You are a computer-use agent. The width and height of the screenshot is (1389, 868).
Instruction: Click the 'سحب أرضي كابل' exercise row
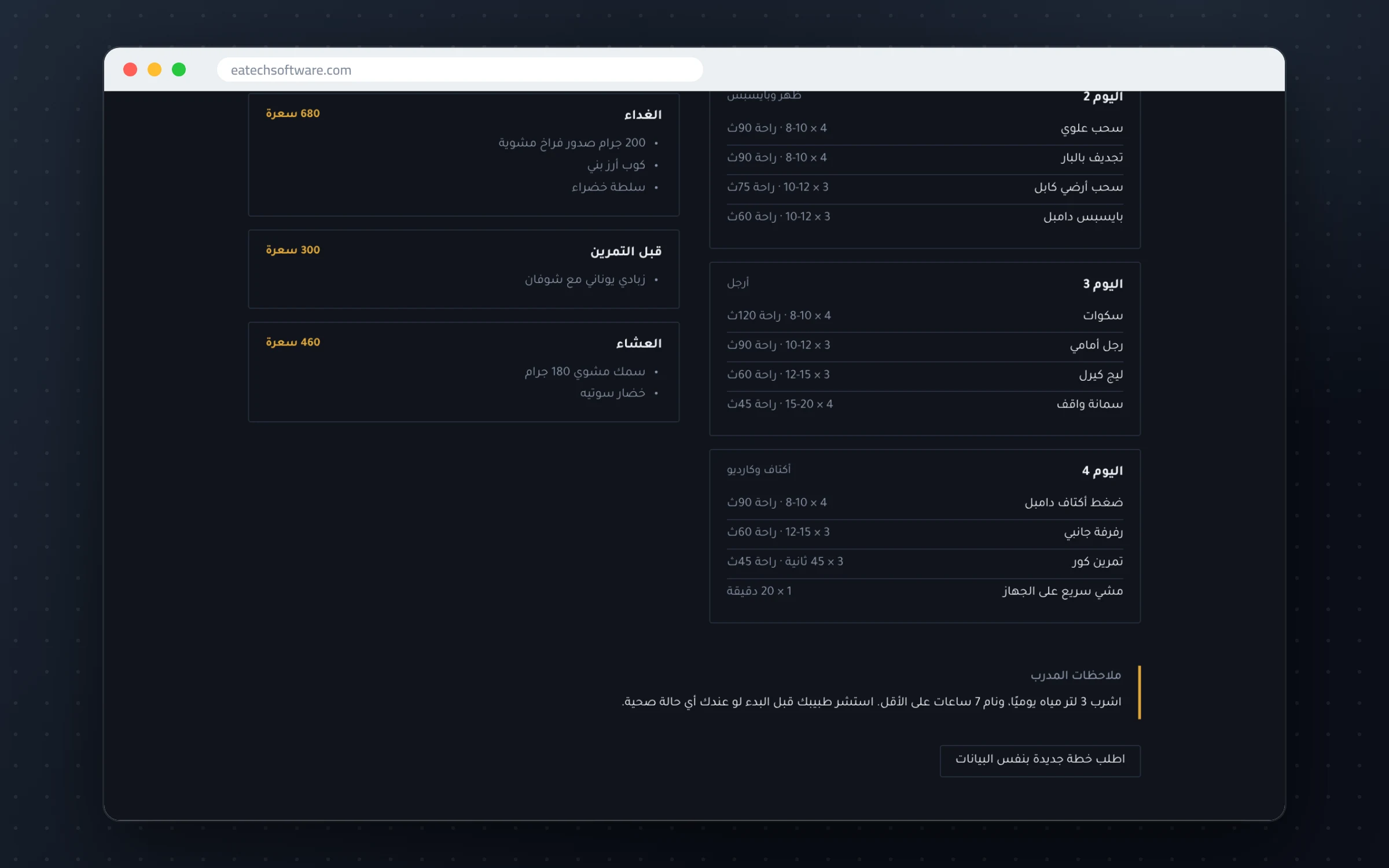[925, 187]
